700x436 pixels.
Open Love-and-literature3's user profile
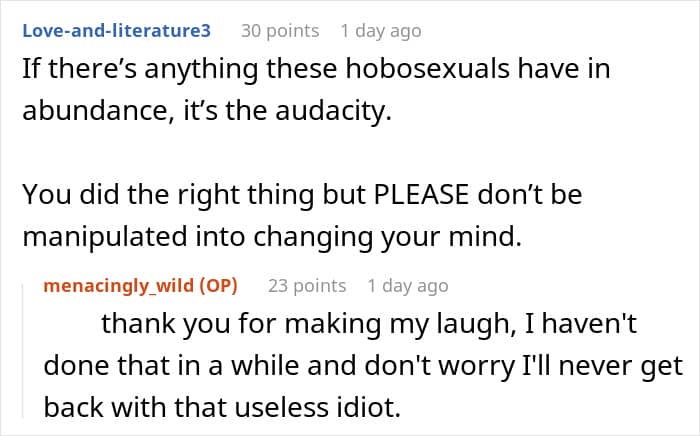[x=116, y=31]
